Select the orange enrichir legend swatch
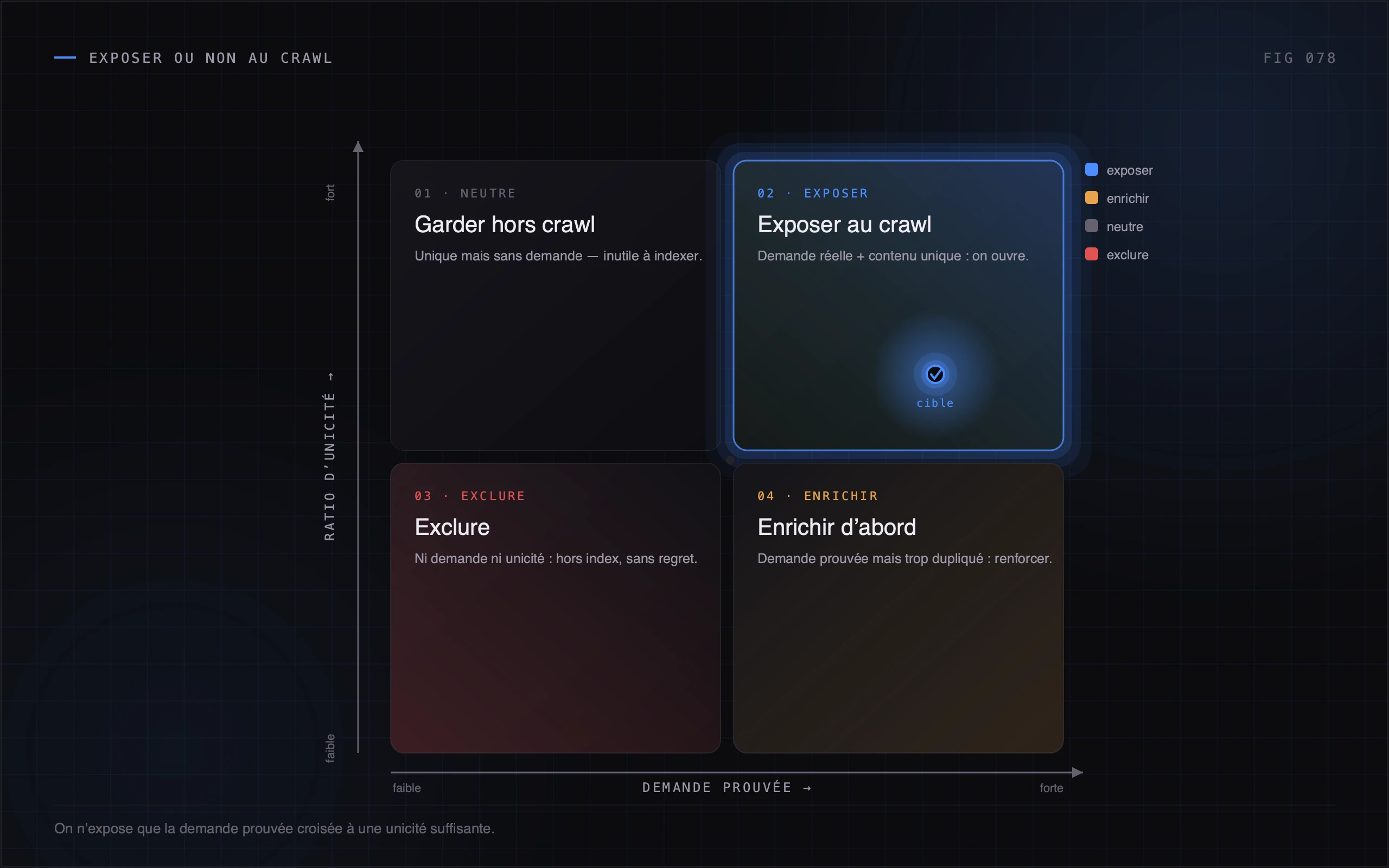The width and height of the screenshot is (1389, 868). pyautogui.click(x=1091, y=197)
